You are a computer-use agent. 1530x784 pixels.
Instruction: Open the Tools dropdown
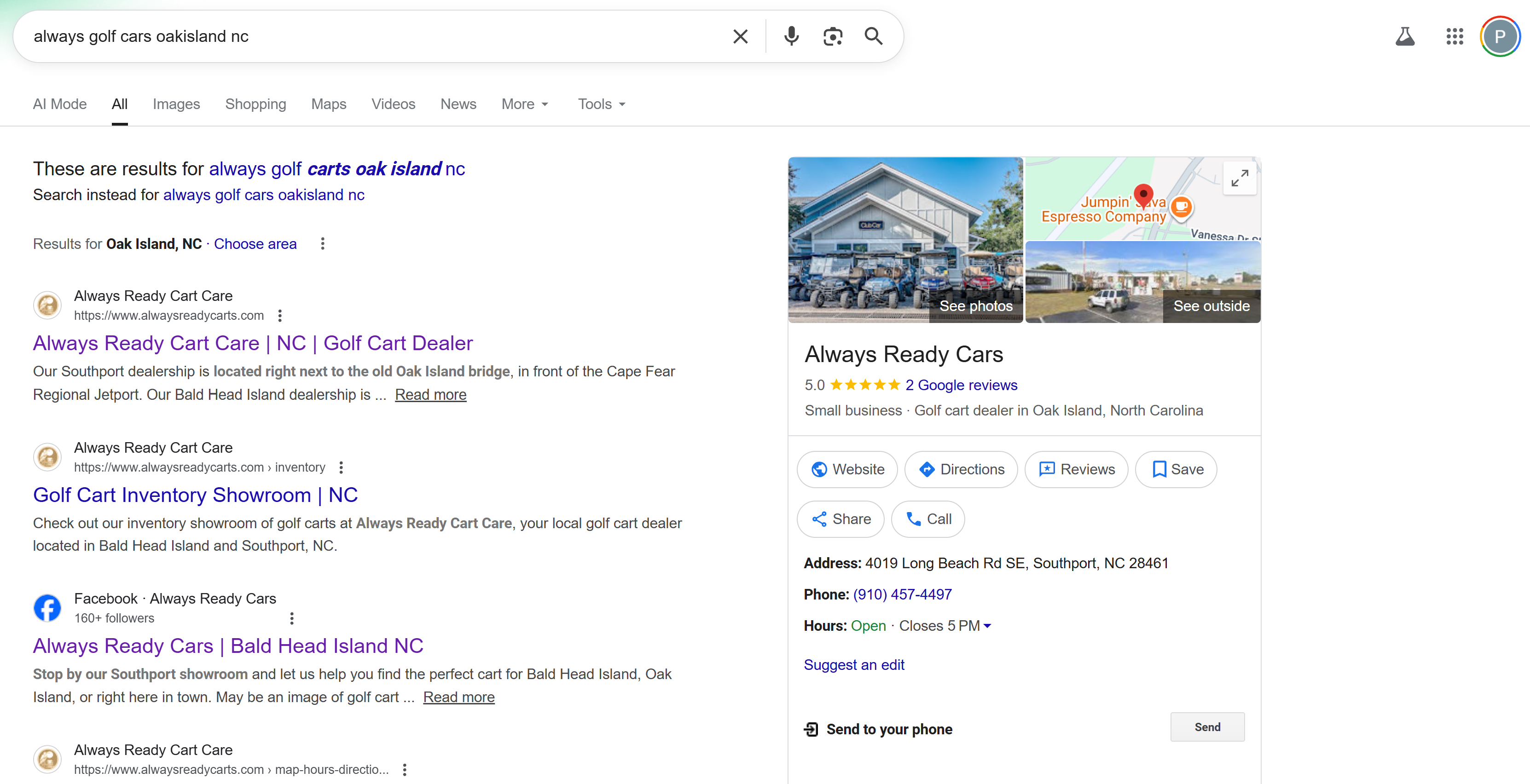(x=601, y=104)
